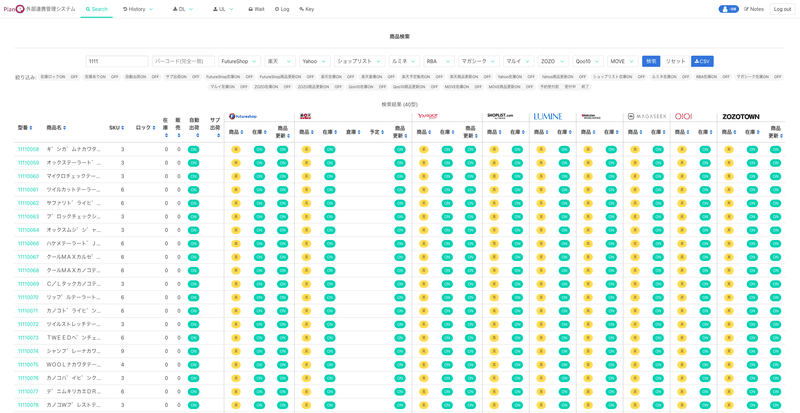Open the Notes link in header
Image resolution: width=800 pixels, height=413 pixels.
point(754,9)
